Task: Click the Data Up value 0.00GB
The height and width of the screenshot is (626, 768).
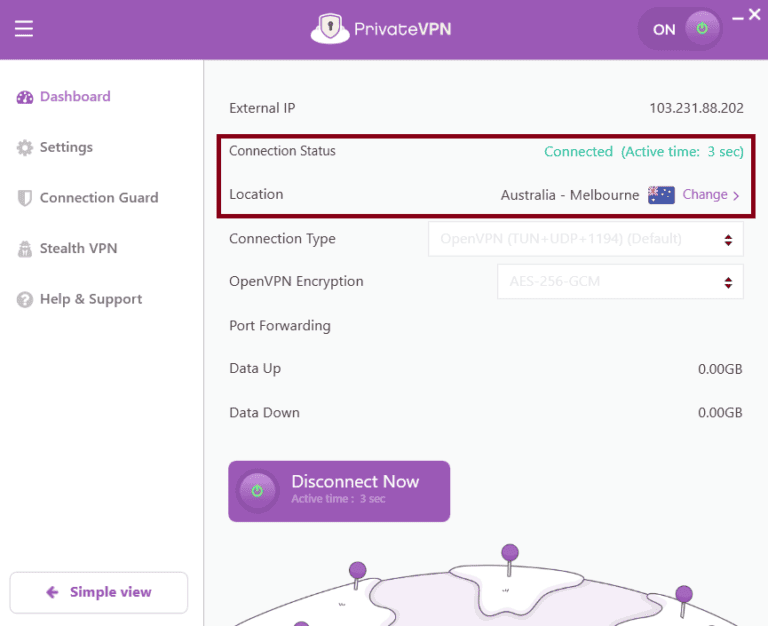Action: coord(720,369)
